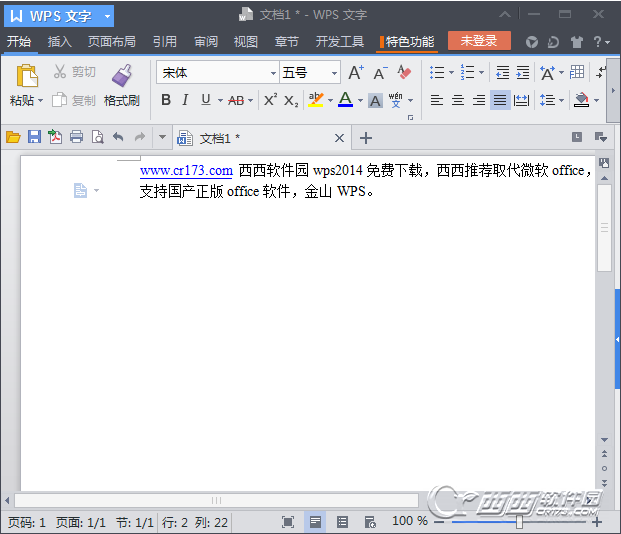Apply character shading A icon

(x=375, y=101)
